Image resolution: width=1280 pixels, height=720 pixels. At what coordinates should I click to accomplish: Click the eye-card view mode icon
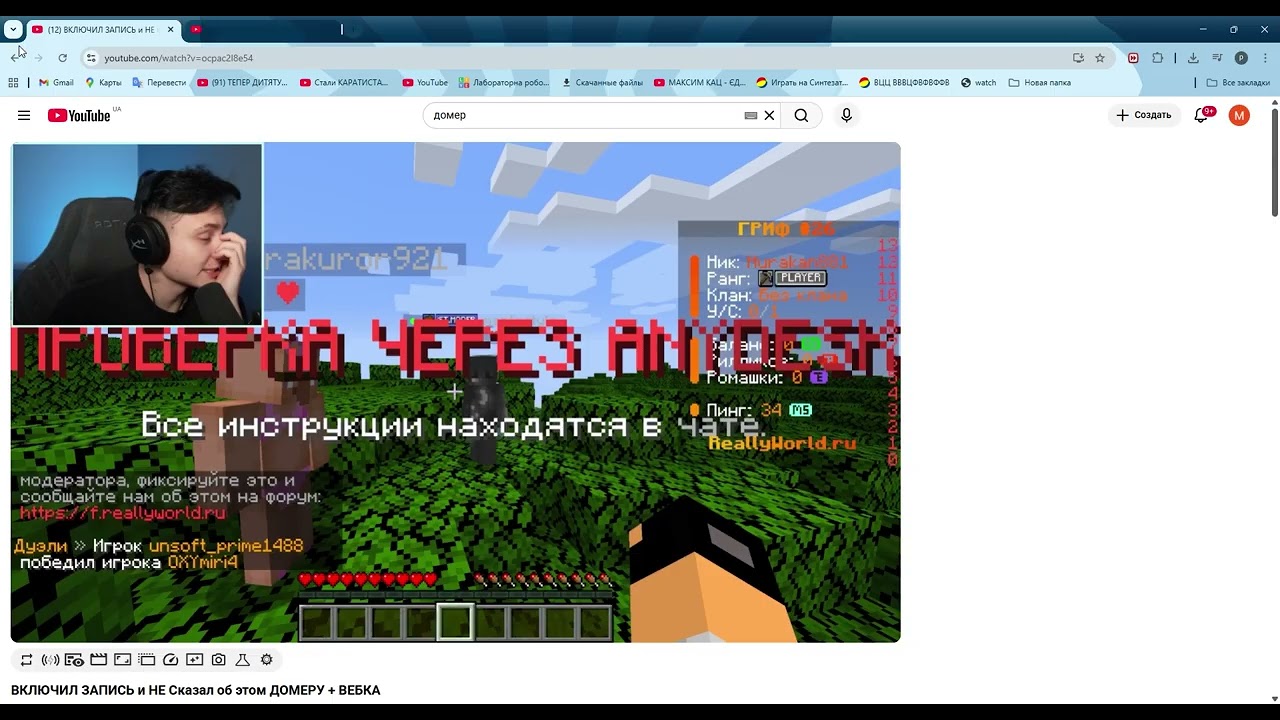click(x=75, y=660)
